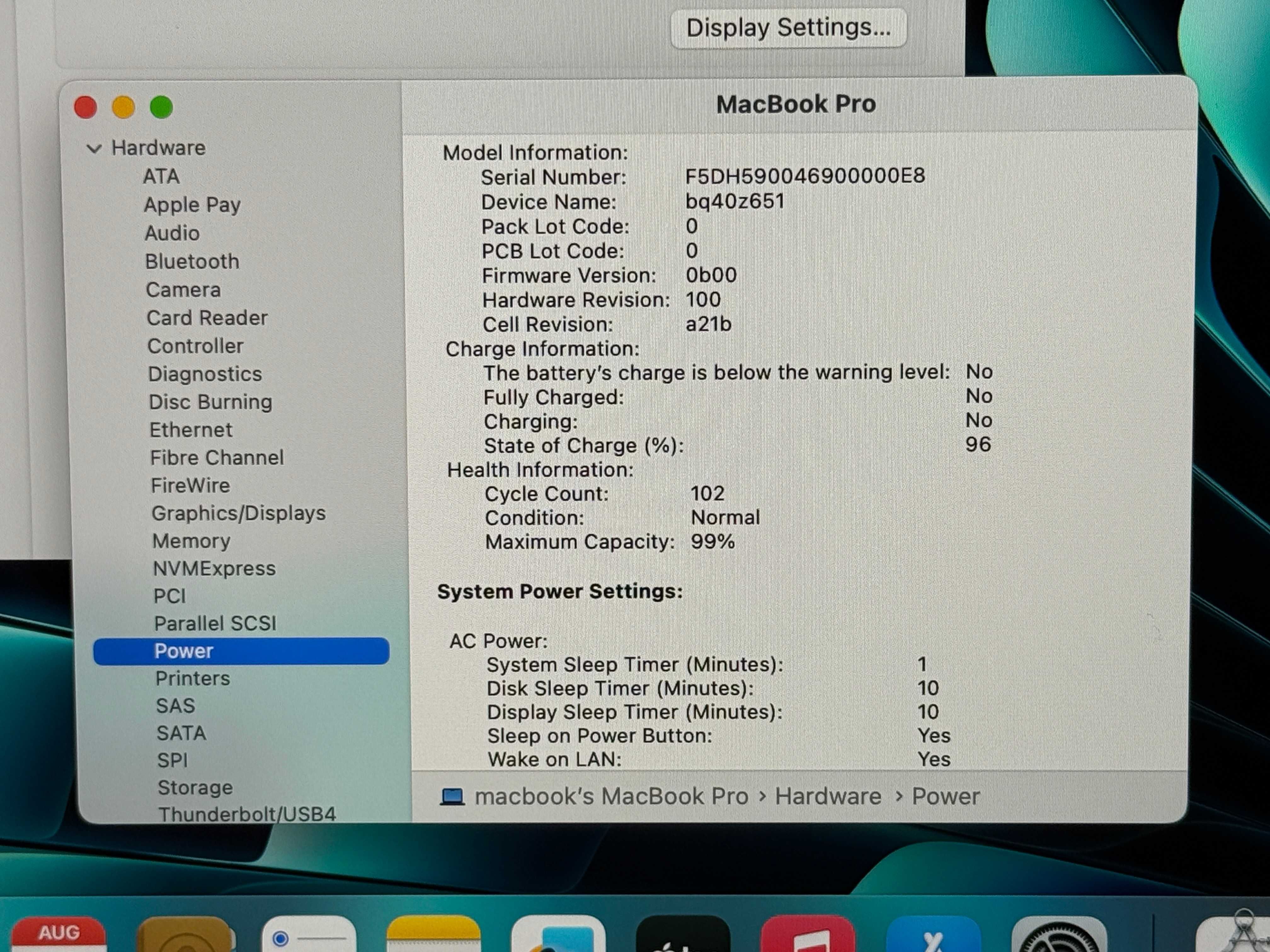The image size is (1270, 952).
Task: Select Parallel SCSI in the sidebar
Action: tap(215, 624)
